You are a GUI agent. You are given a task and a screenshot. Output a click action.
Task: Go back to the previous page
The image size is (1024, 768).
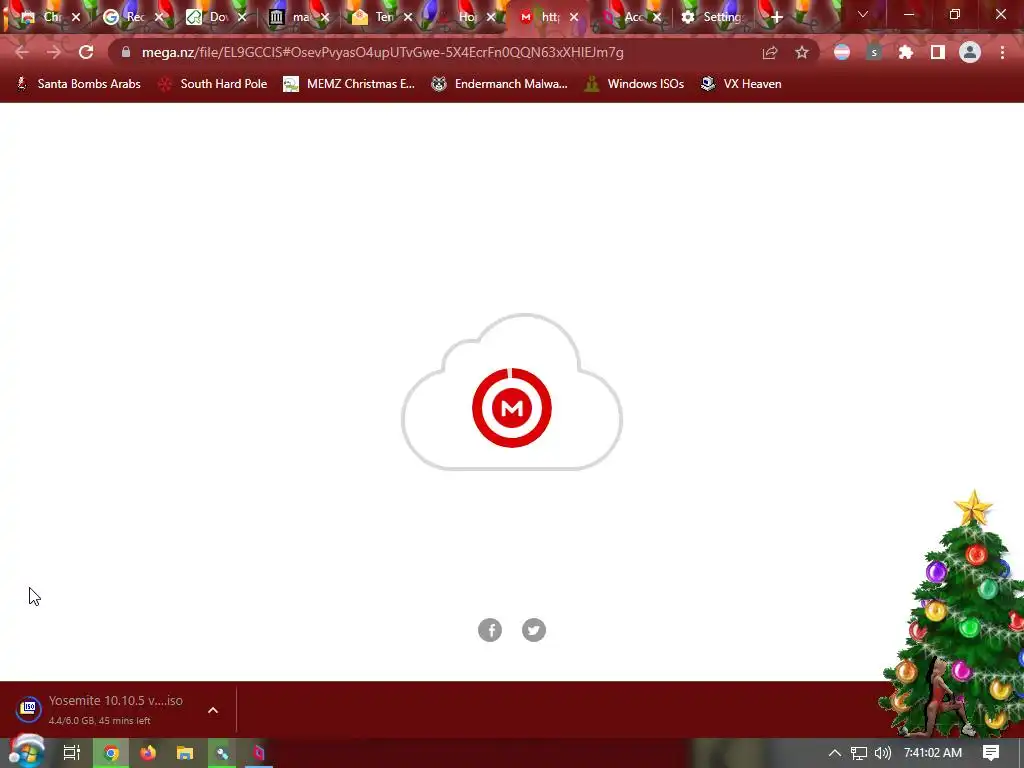pos(22,52)
